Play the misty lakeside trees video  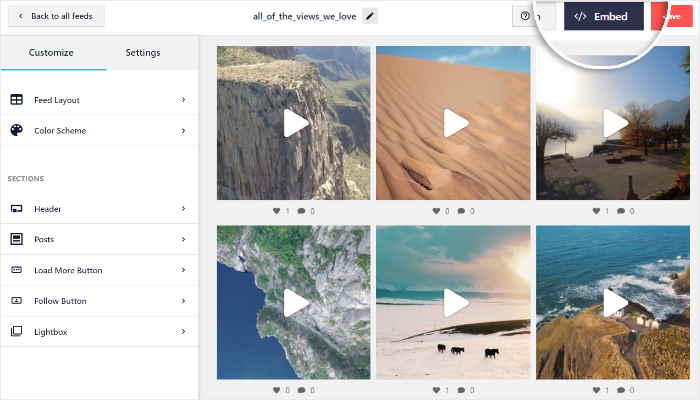click(615, 123)
